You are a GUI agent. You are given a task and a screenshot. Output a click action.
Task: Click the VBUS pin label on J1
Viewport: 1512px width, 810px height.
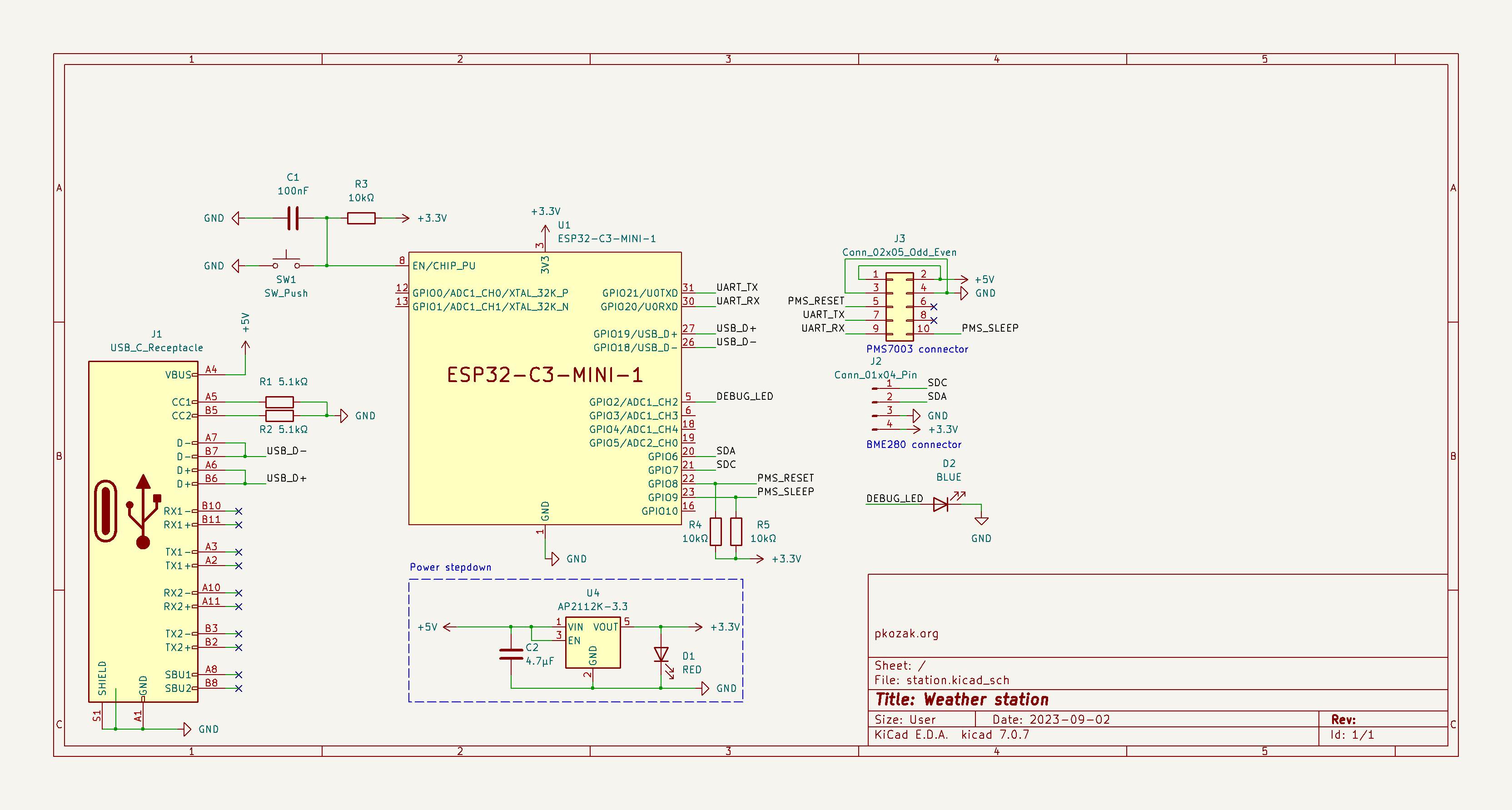click(179, 375)
